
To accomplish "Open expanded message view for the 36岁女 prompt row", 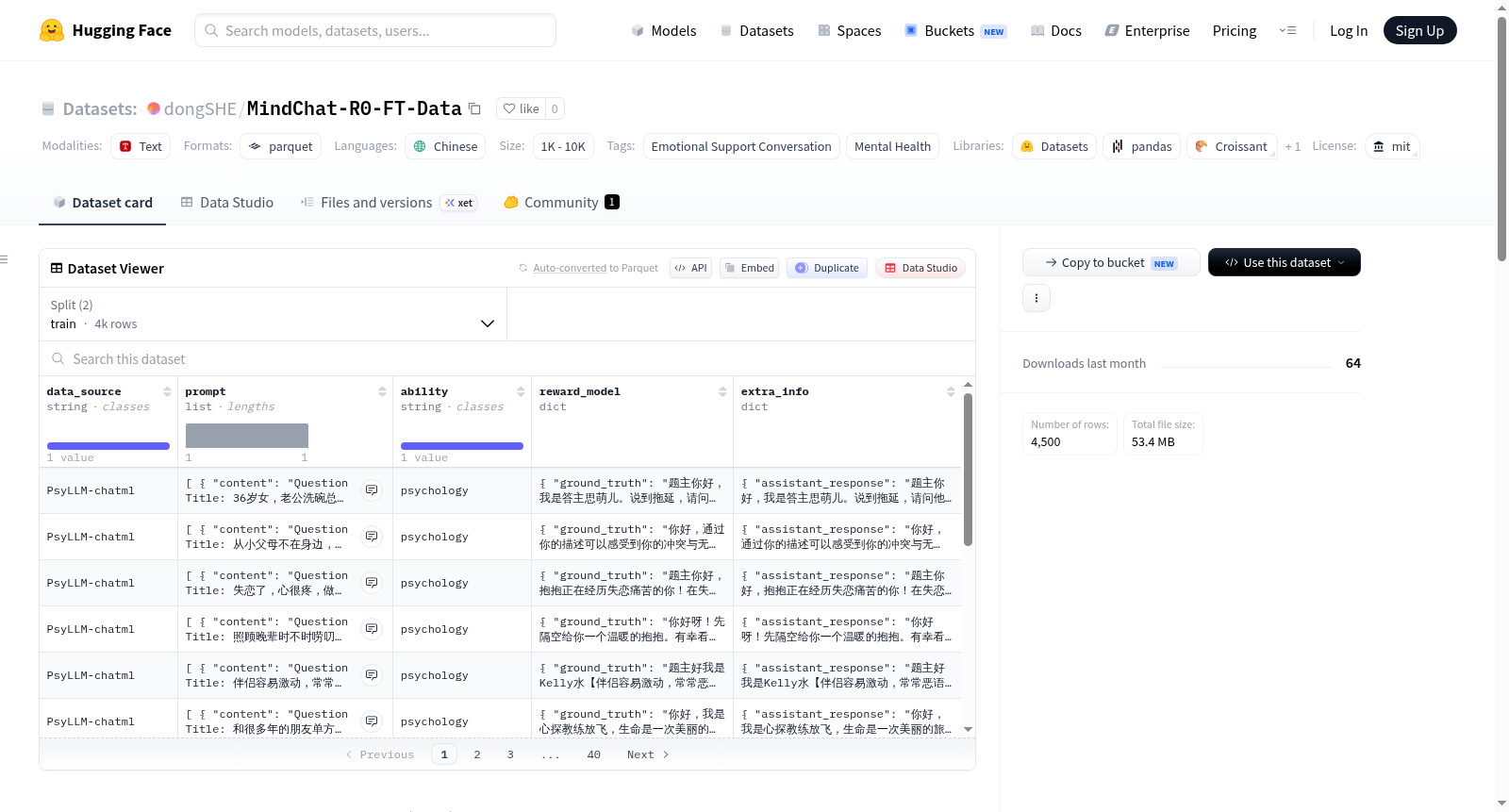I will point(372,490).
